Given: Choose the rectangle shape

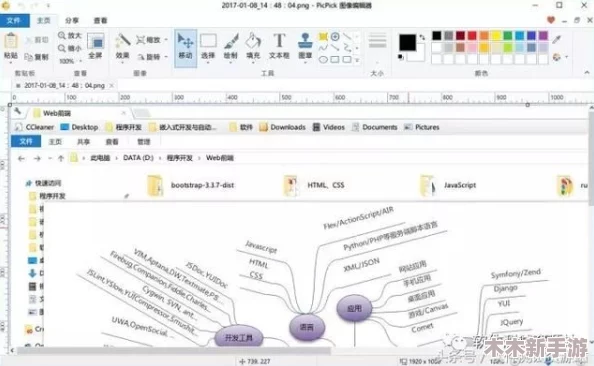Looking at the screenshot, I should 335,59.
